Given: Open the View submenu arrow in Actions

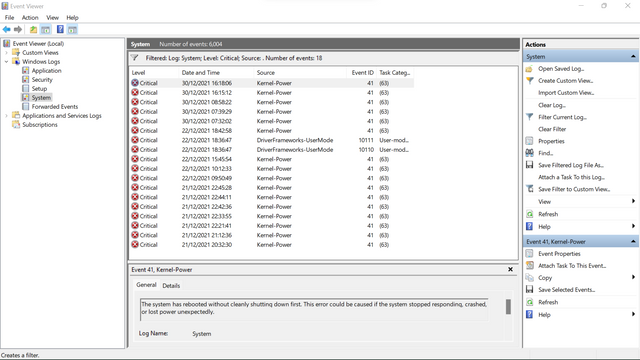Looking at the screenshot, I should pos(633,201).
